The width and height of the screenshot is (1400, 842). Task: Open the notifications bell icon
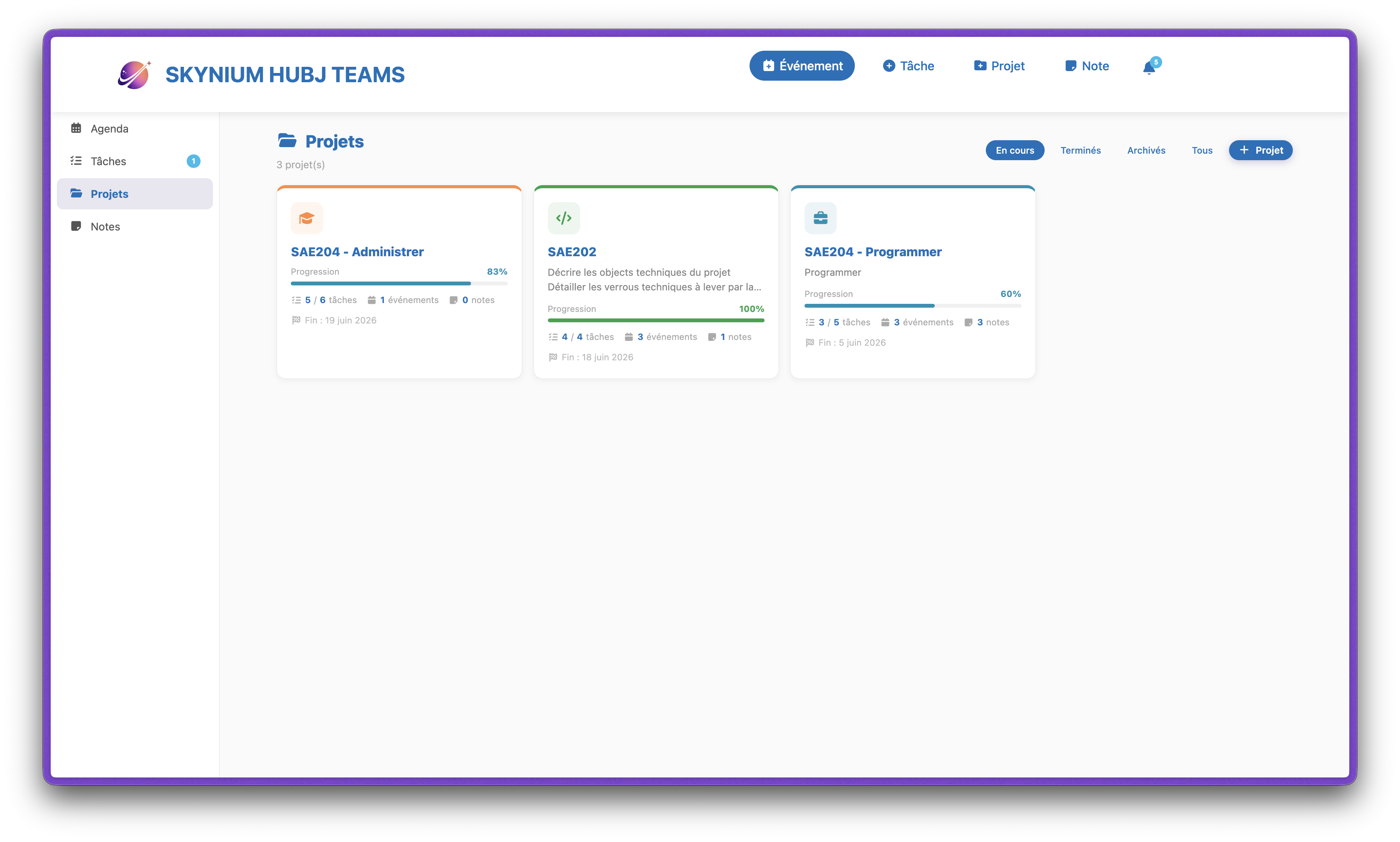(x=1149, y=68)
